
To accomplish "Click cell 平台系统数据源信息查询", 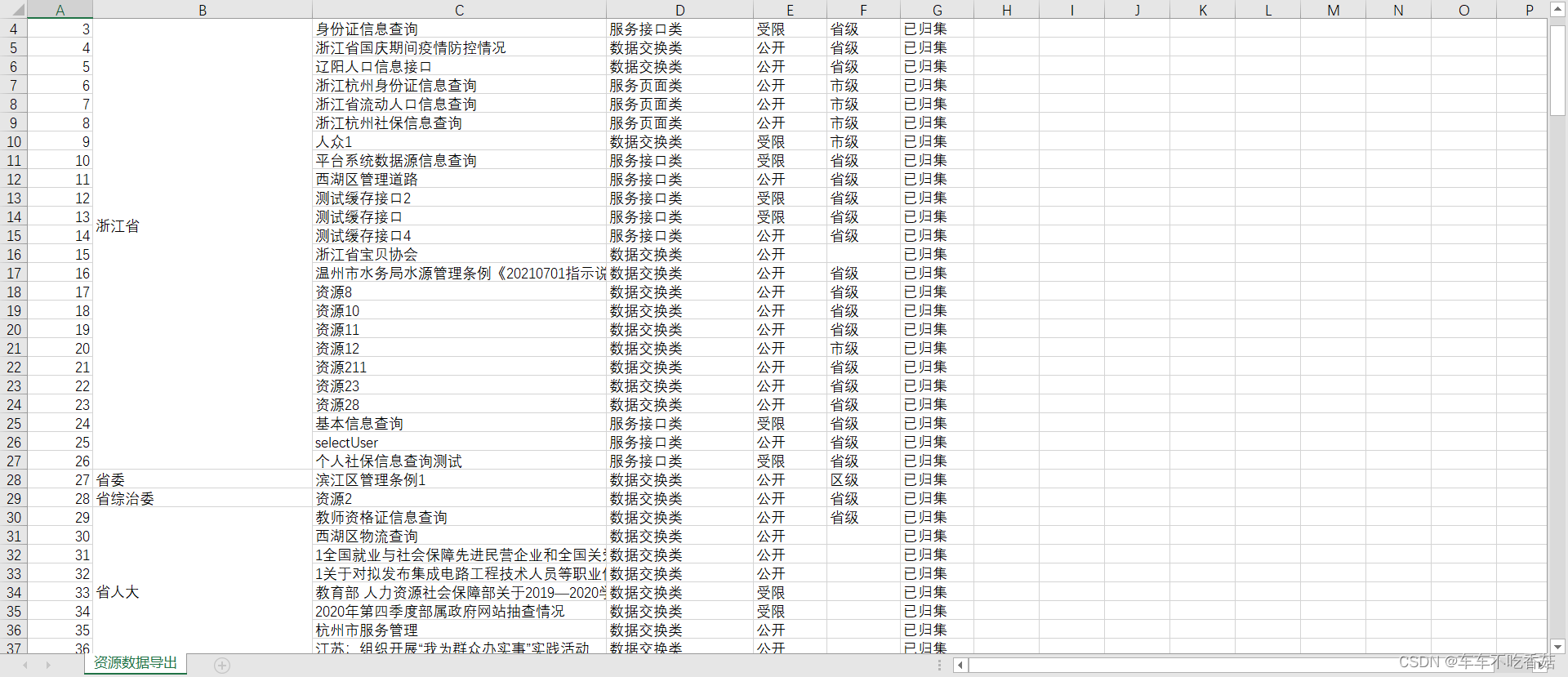I will 459,160.
